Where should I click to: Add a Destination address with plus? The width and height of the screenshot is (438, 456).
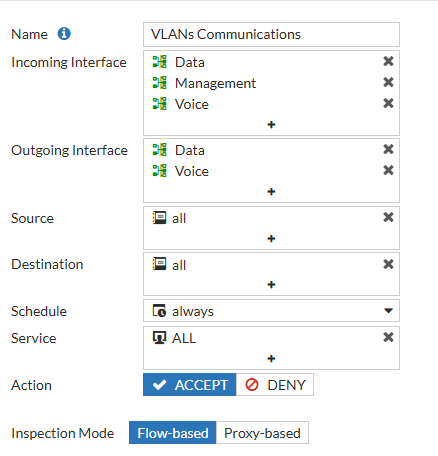(271, 285)
